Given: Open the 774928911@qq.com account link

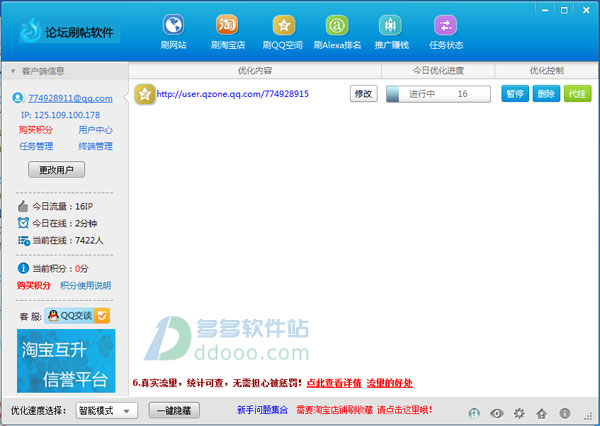Looking at the screenshot, I should point(70,98).
